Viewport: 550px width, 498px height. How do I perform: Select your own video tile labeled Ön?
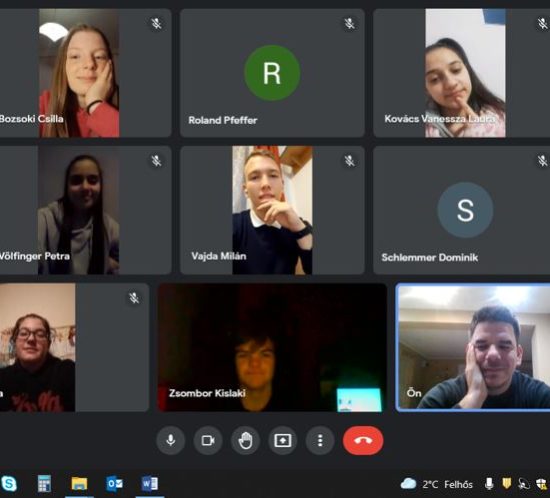473,347
